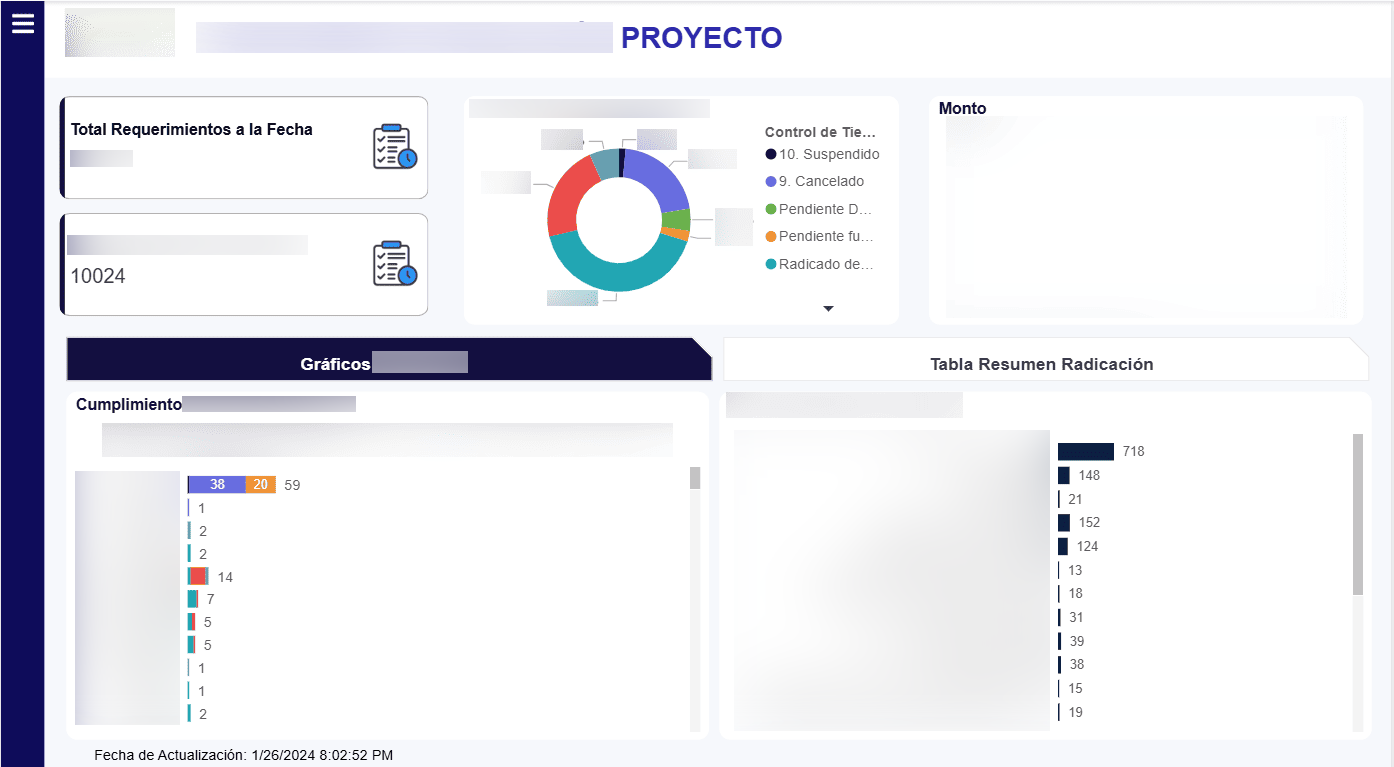
Task: Click clipboard icon in Total Requerimientos card
Action: [x=394, y=147]
